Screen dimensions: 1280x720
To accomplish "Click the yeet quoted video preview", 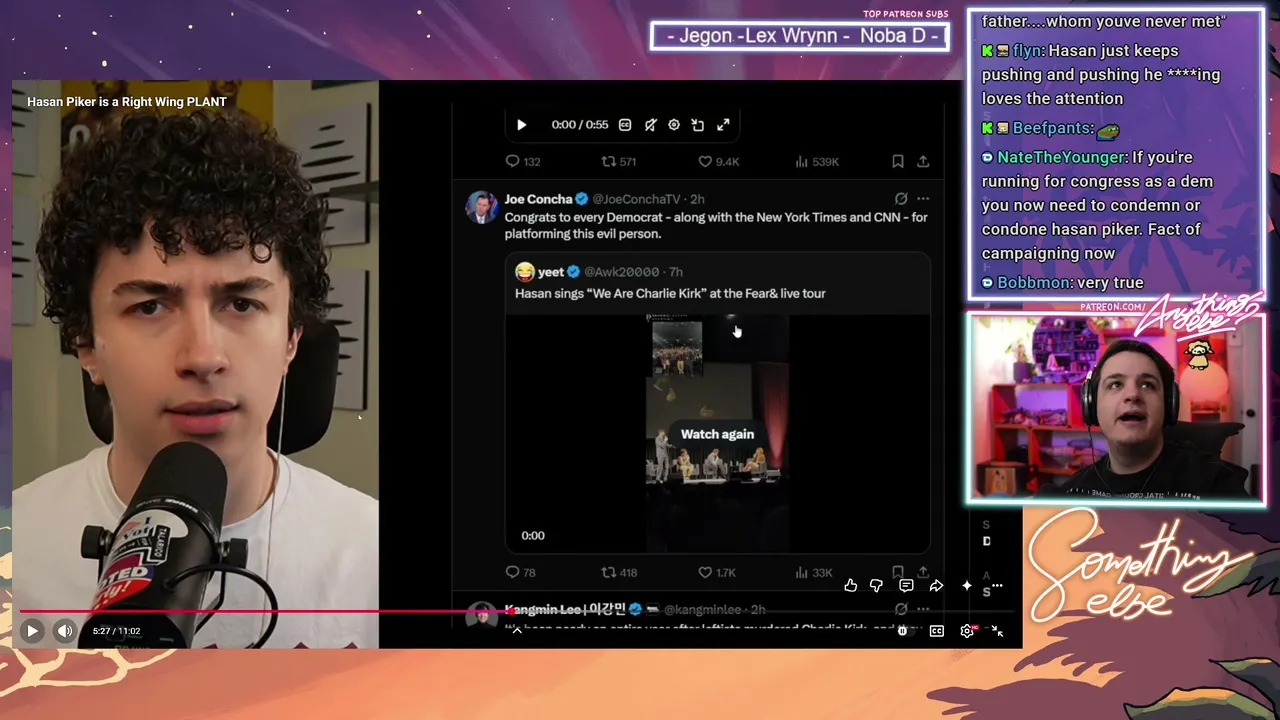I will [x=717, y=433].
